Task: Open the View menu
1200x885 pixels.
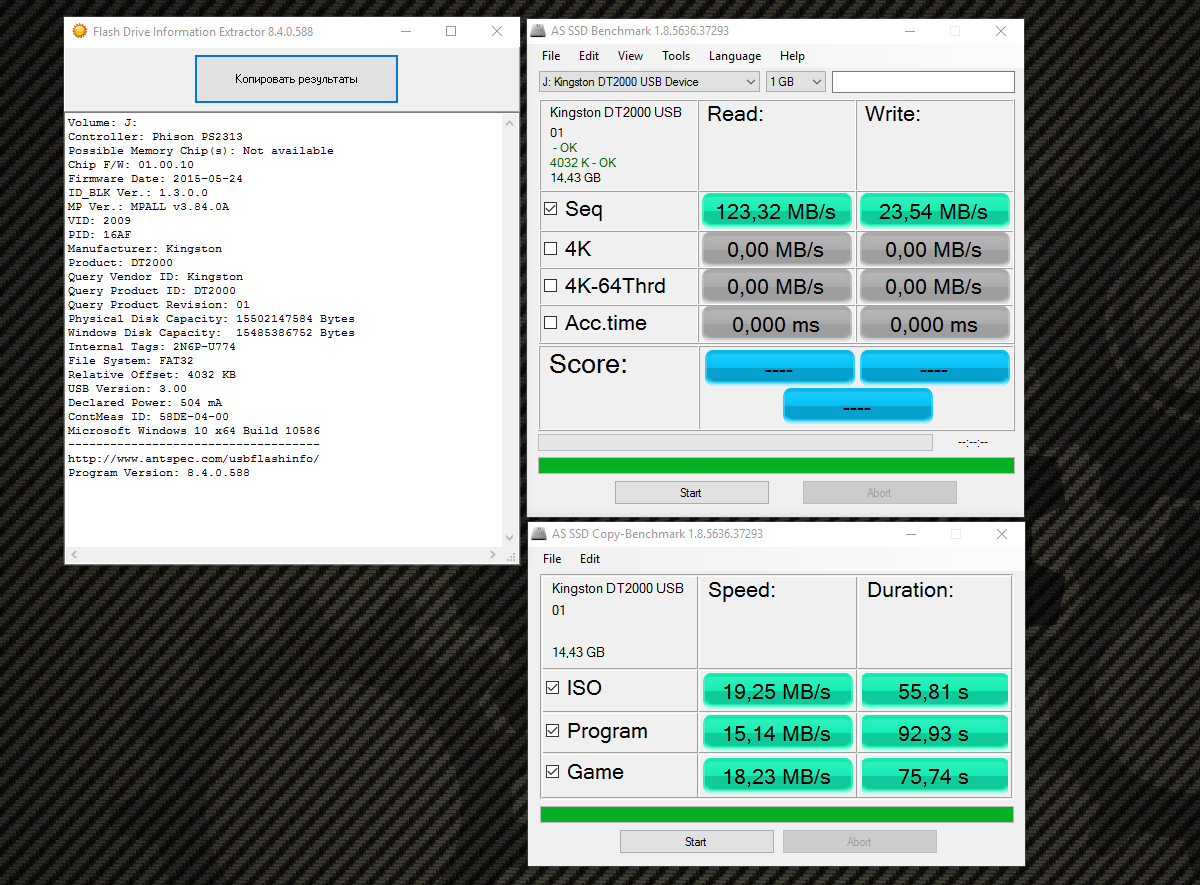Action: point(630,56)
